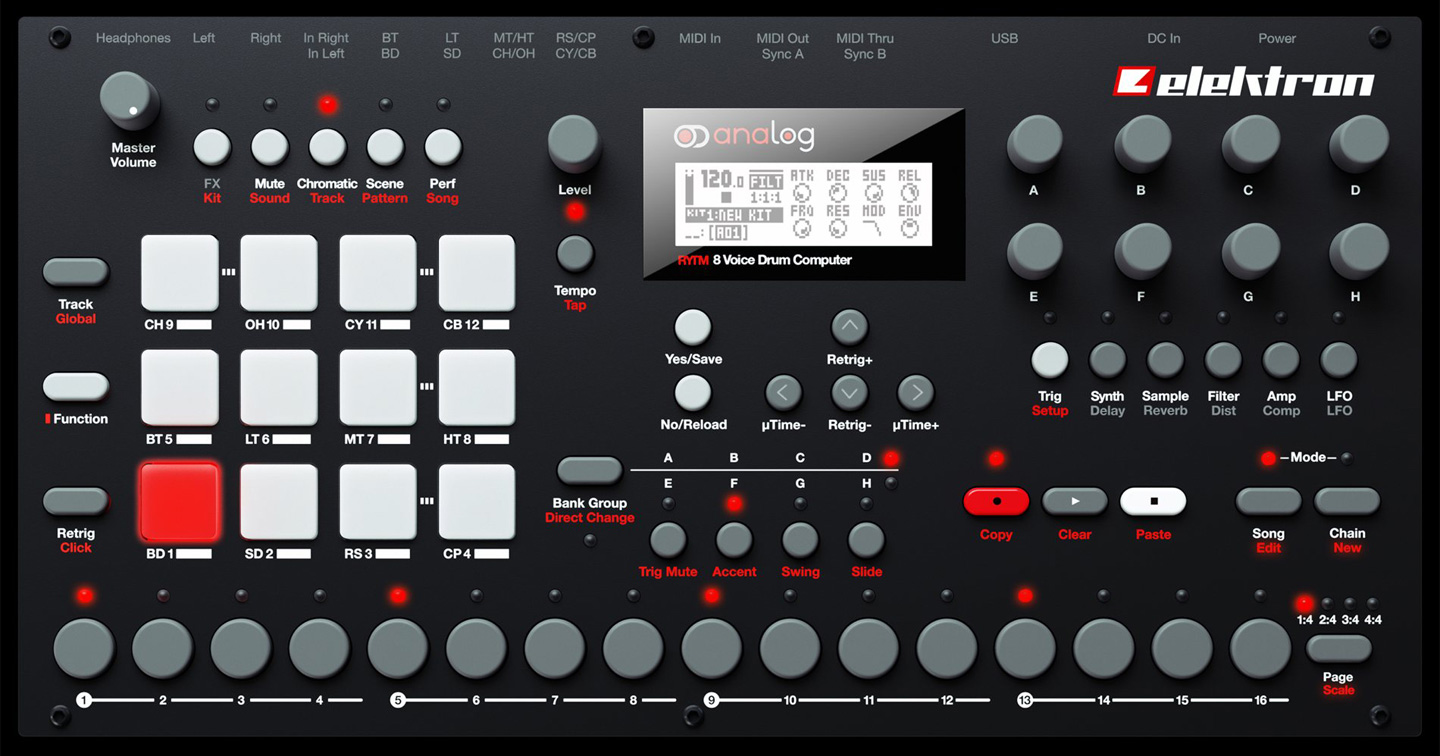The width and height of the screenshot is (1440, 756).
Task: Open the LFO parameter page
Action: pos(1339,359)
